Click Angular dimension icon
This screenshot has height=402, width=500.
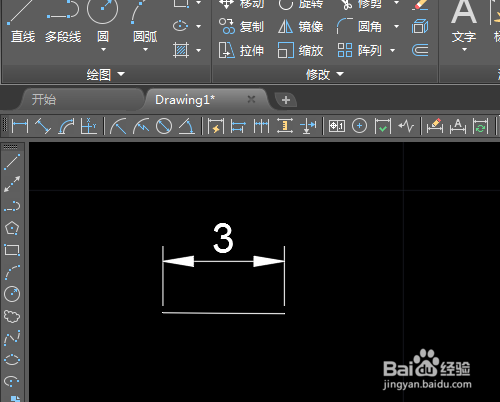187,127
